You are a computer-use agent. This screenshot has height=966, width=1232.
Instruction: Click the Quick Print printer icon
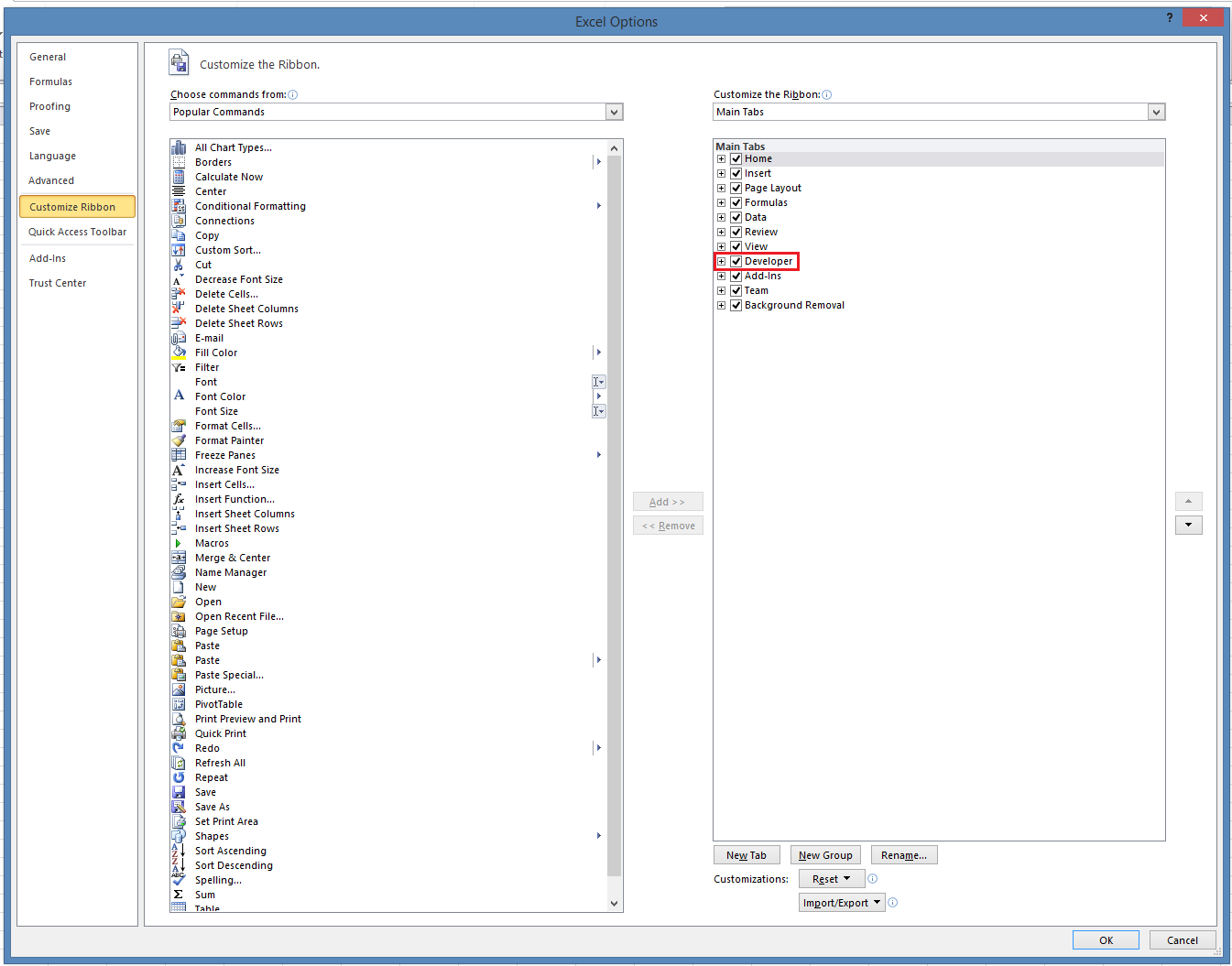179,733
